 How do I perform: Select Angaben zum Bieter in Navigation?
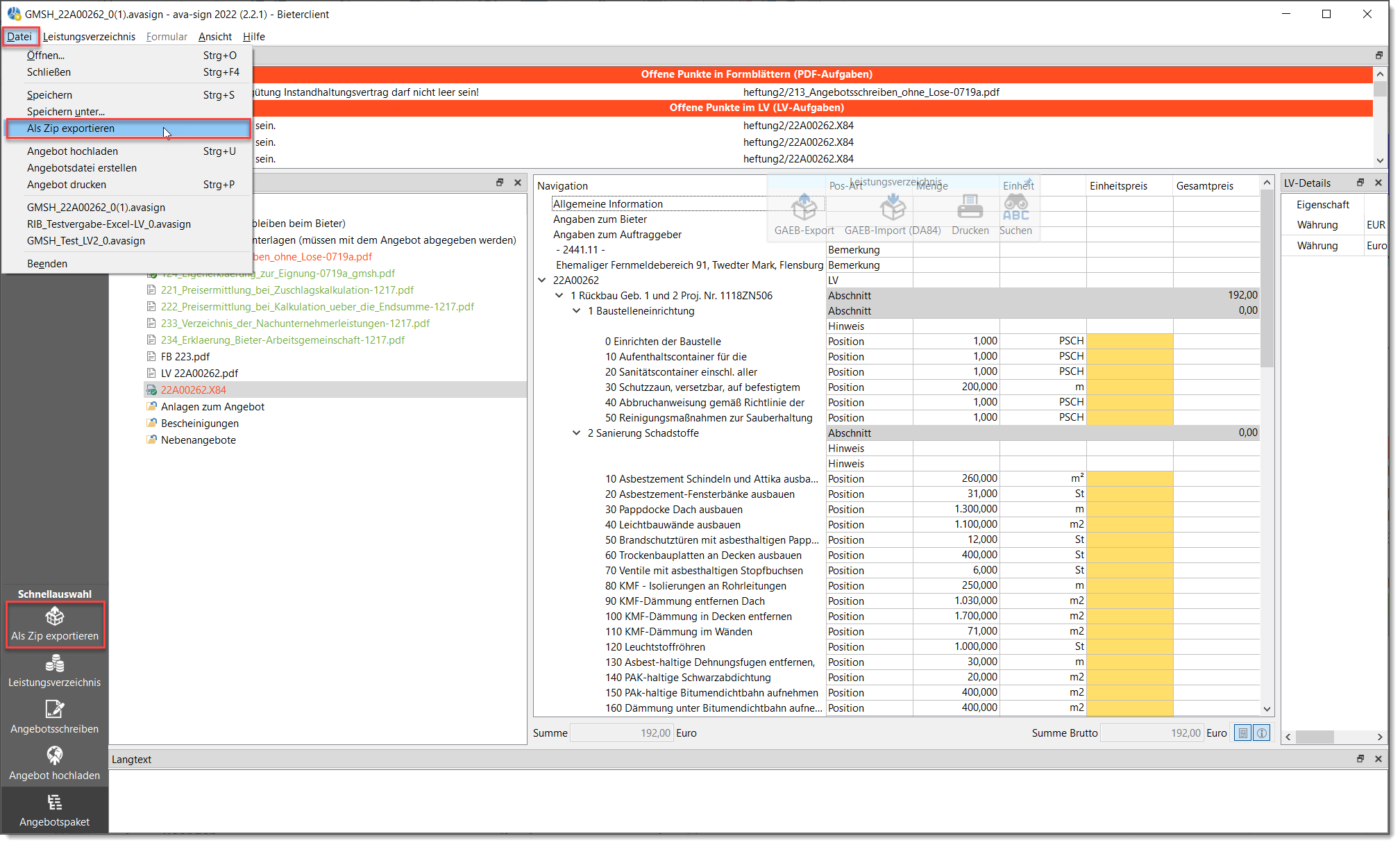click(x=600, y=219)
